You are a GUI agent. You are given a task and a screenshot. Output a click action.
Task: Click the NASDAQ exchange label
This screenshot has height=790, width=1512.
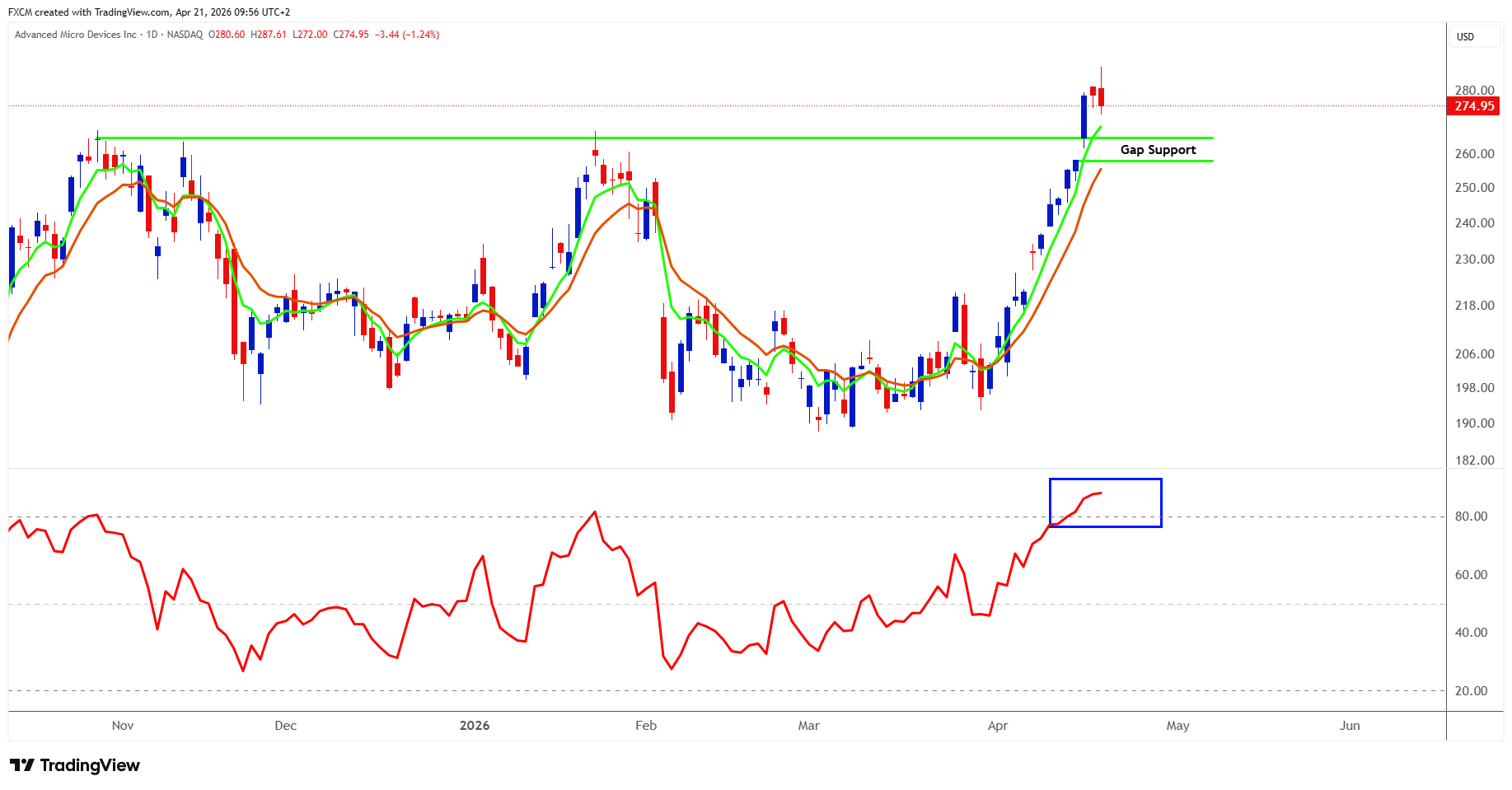point(185,35)
